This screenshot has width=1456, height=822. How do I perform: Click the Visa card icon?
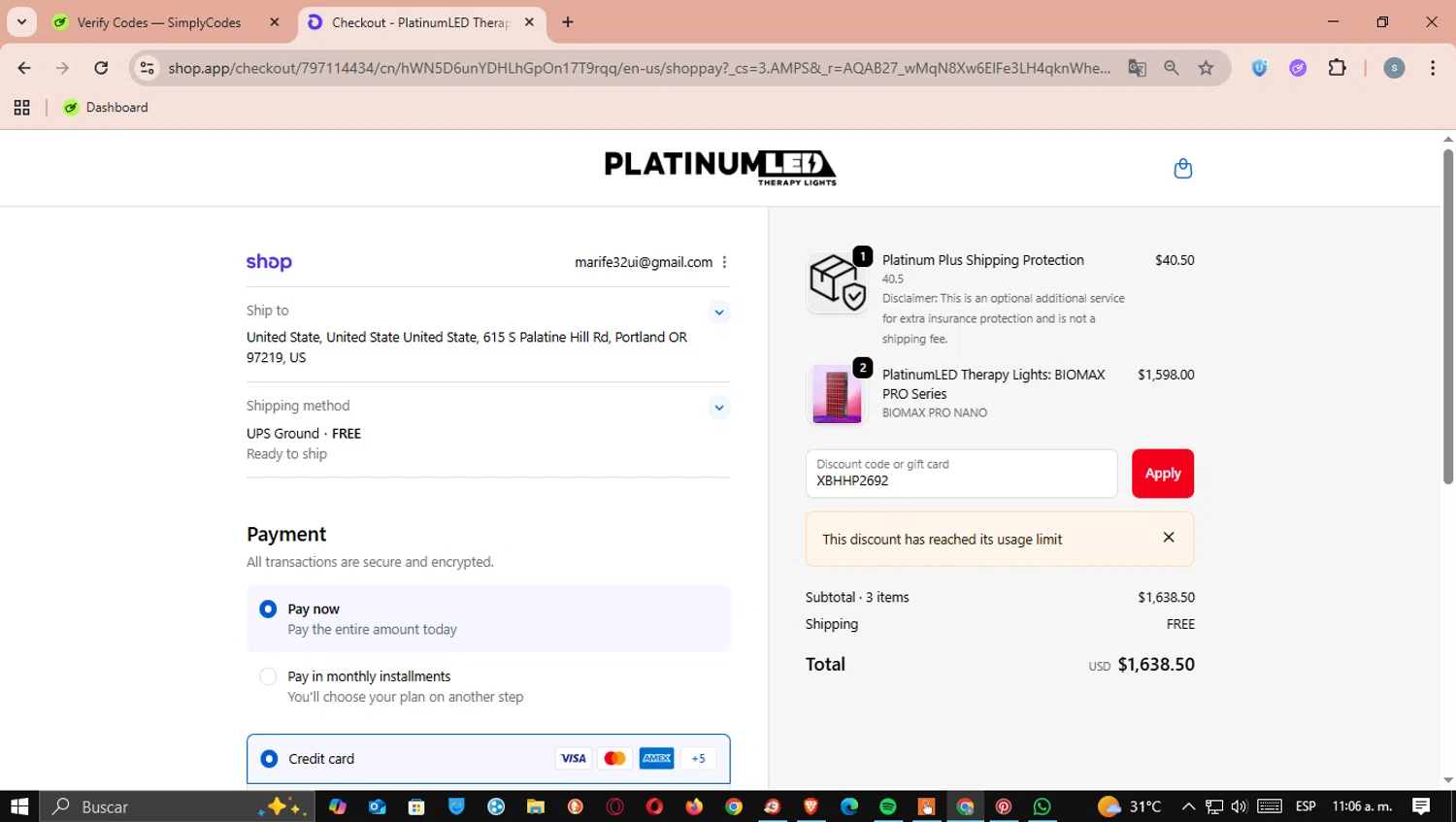click(x=573, y=759)
